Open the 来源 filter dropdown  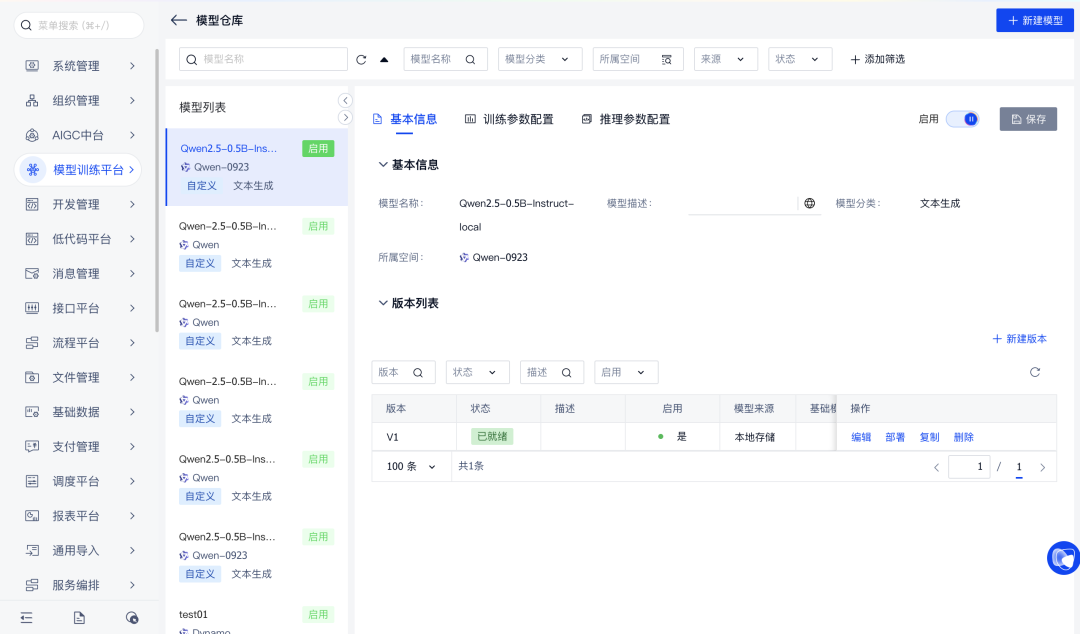(725, 59)
